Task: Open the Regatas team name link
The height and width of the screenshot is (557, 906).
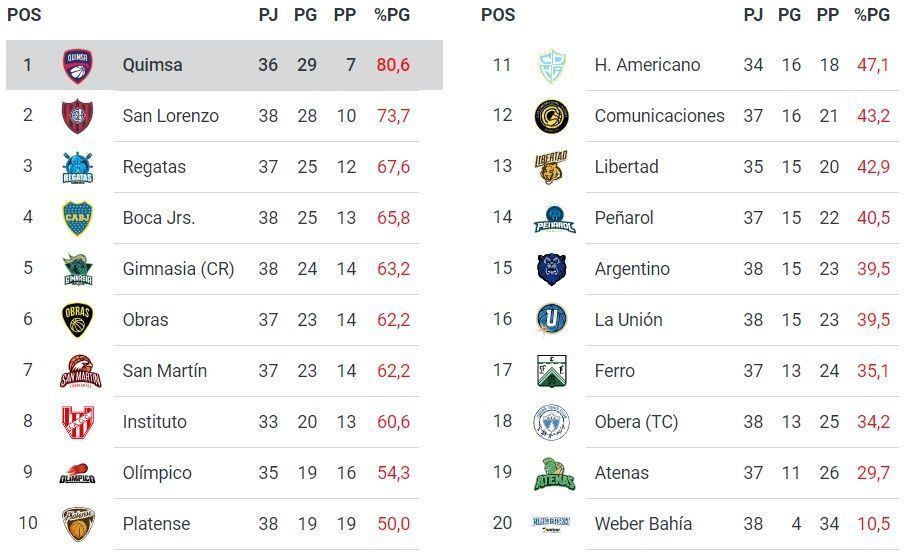Action: coord(154,167)
